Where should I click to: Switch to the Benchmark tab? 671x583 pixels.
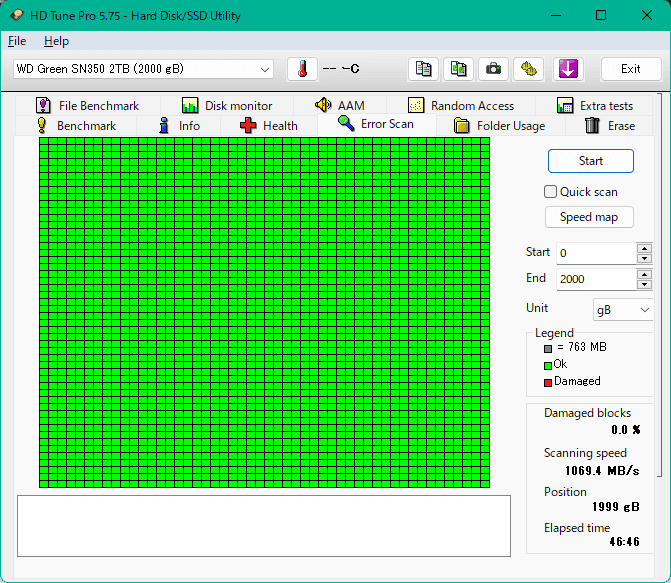coord(76,126)
